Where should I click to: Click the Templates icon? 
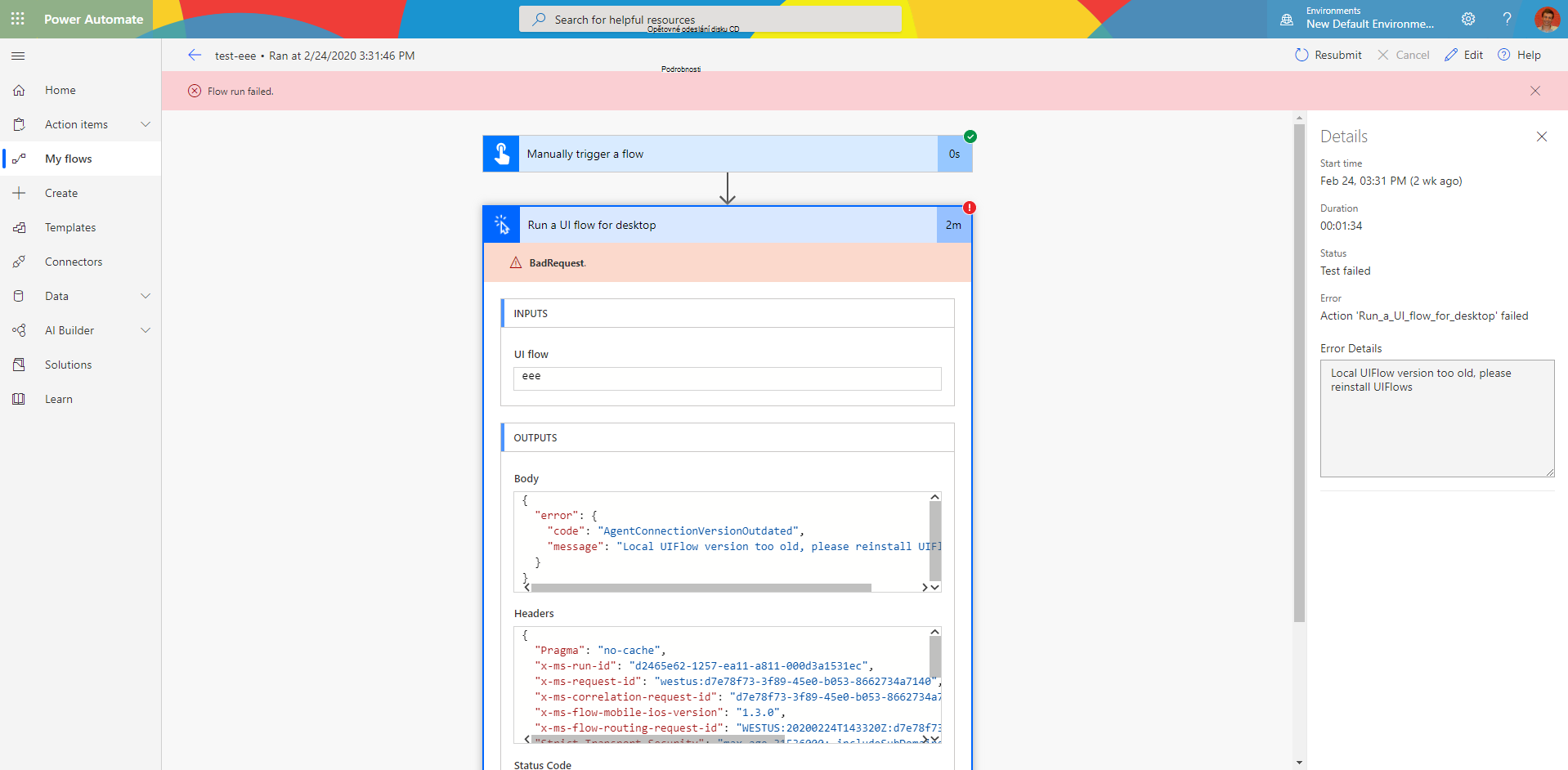pos(19,227)
